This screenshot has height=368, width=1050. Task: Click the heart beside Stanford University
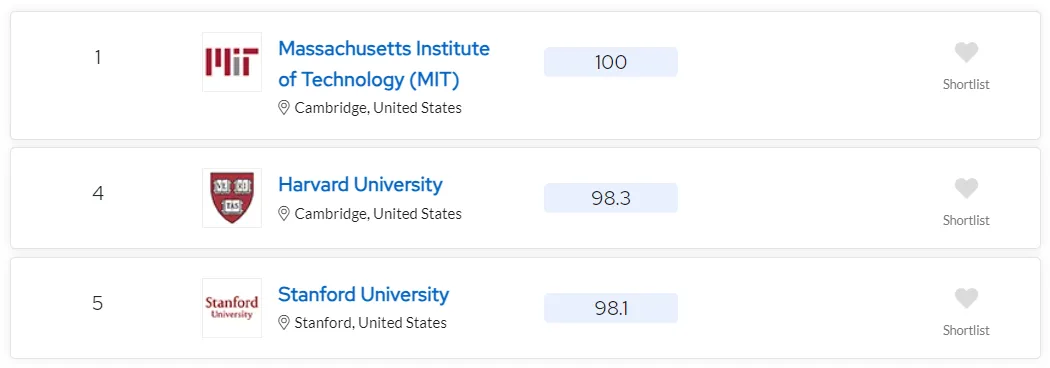pyautogui.click(x=966, y=298)
